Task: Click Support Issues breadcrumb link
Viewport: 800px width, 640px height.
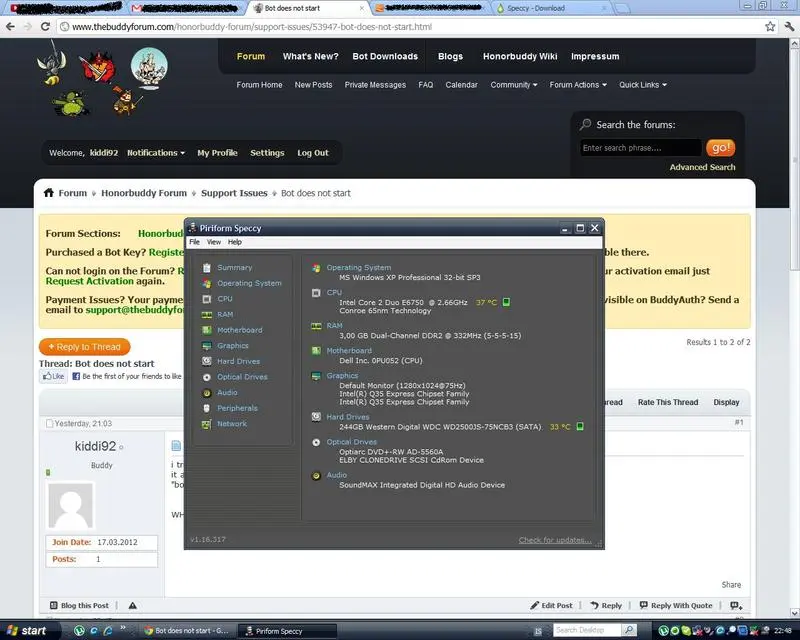Action: pos(234,193)
